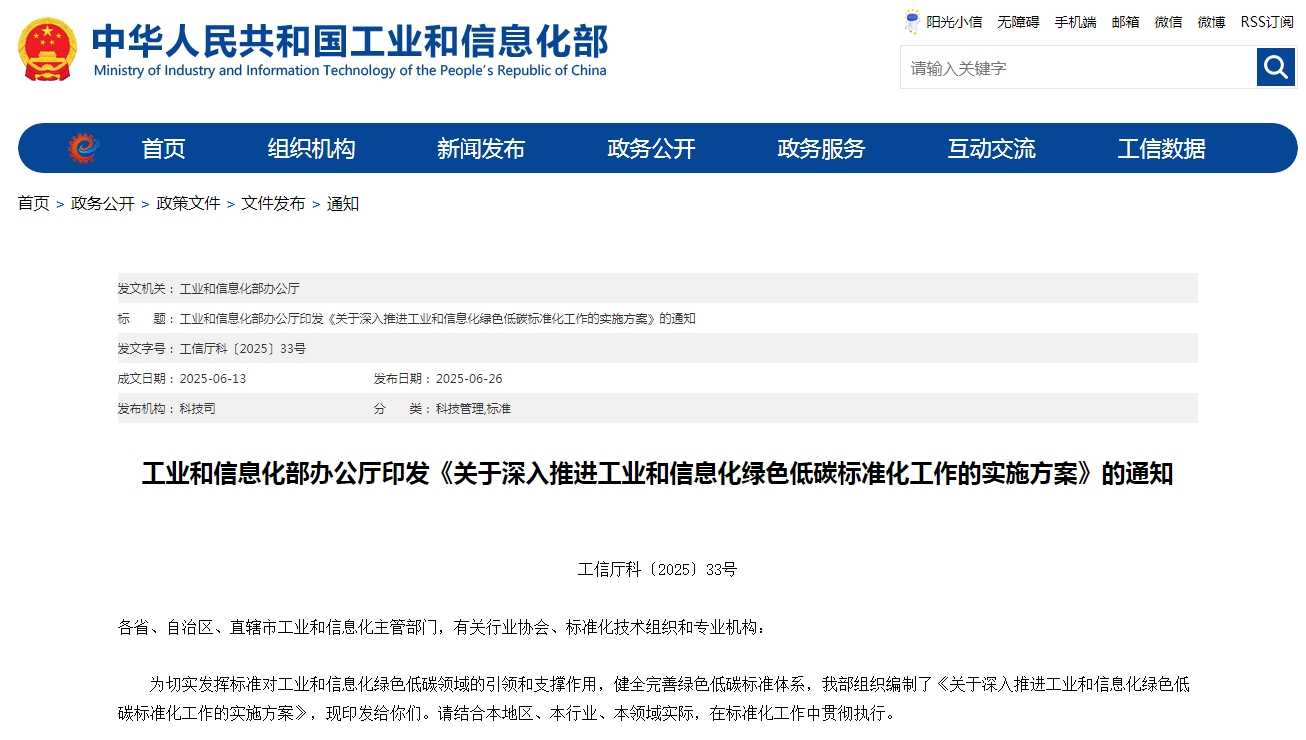The width and height of the screenshot is (1306, 740).
Task: Click the 邮箱 link in header
Action: pos(1125,21)
